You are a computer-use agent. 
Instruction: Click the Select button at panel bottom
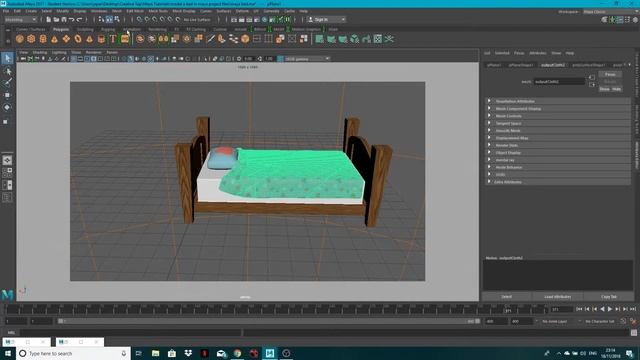click(507, 297)
